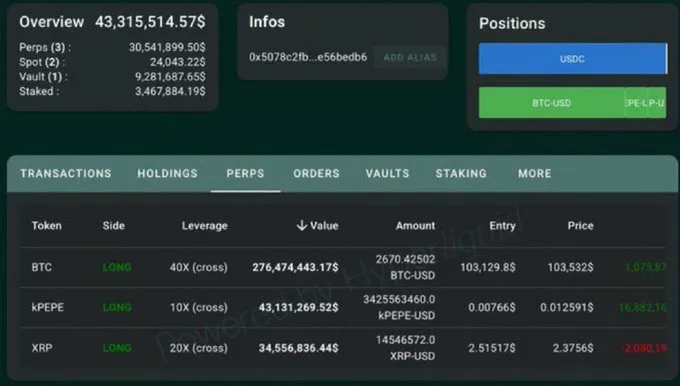Click the Perps (3) overview line
Image resolution: width=680 pixels, height=386 pixels.
coord(112,47)
